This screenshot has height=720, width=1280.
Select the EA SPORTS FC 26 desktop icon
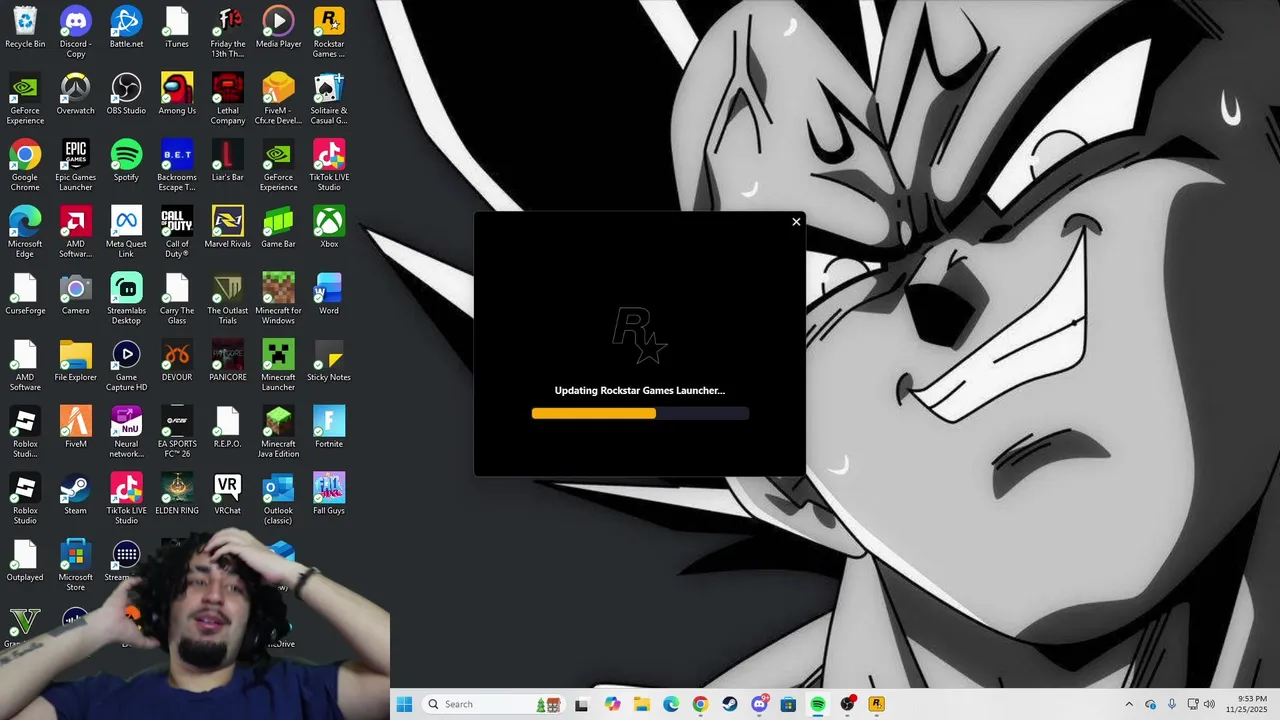click(177, 432)
